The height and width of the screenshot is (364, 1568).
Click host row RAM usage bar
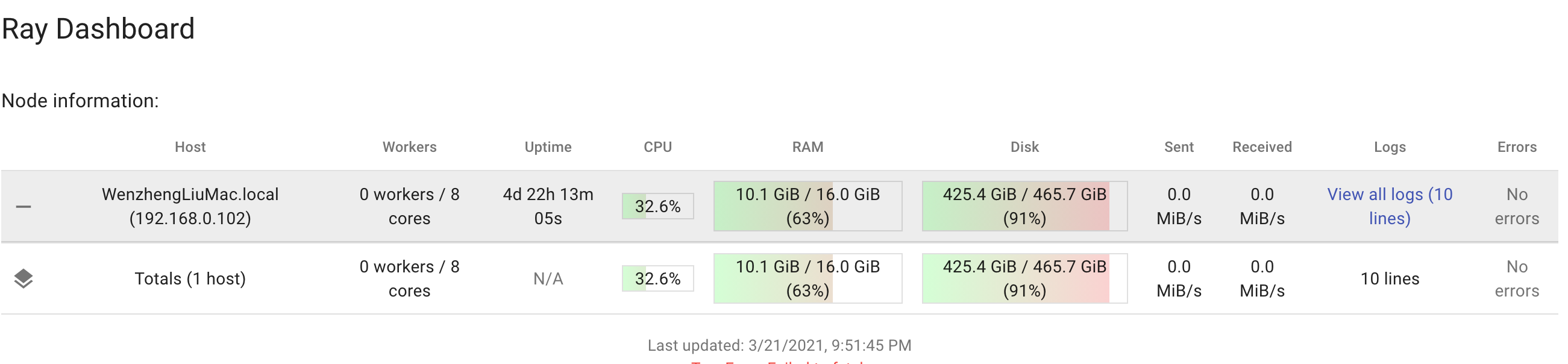click(808, 206)
